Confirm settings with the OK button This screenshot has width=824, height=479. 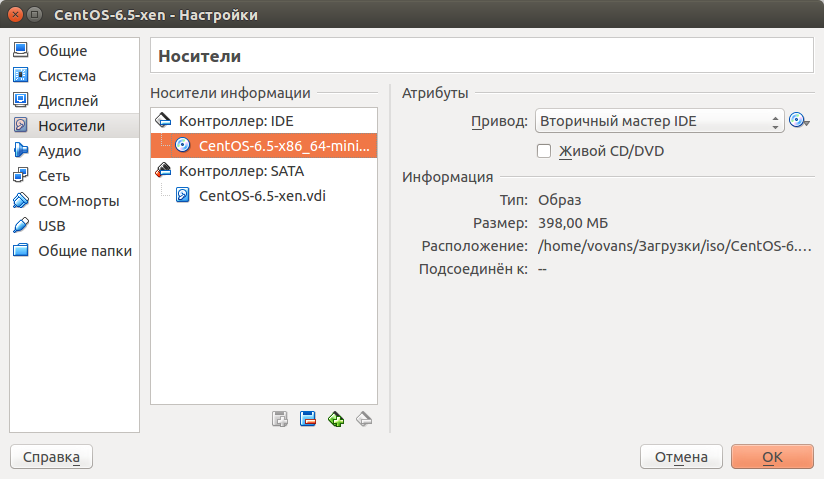[x=772, y=457]
